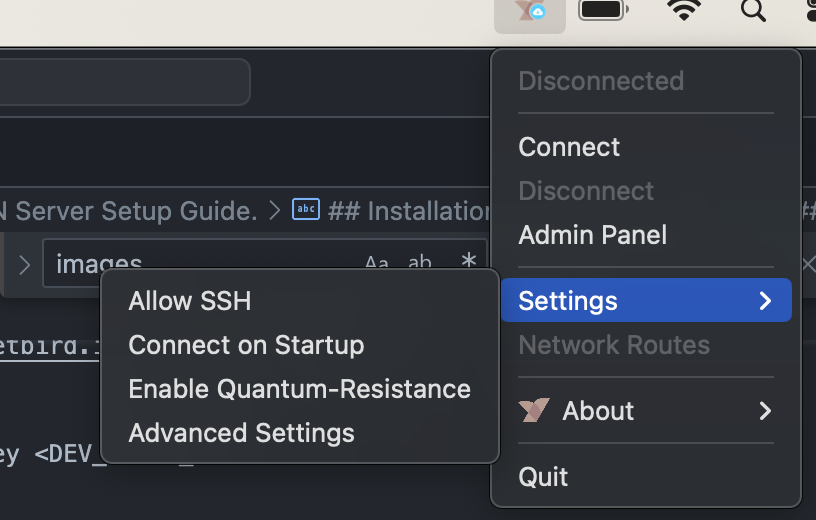This screenshot has height=520, width=816.
Task: Expand the Settings submenu arrow
Action: 765,301
